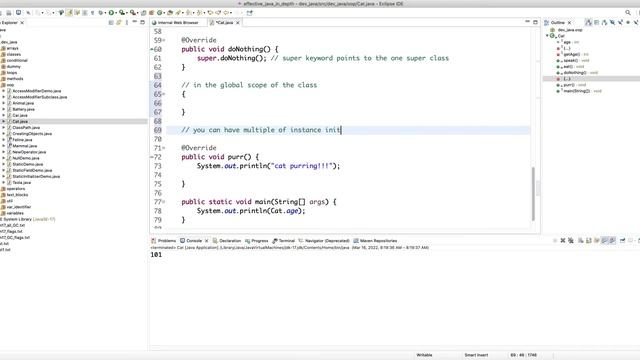Click the editor vertical scrollbar thumb
The image size is (640, 360).
click(x=533, y=194)
